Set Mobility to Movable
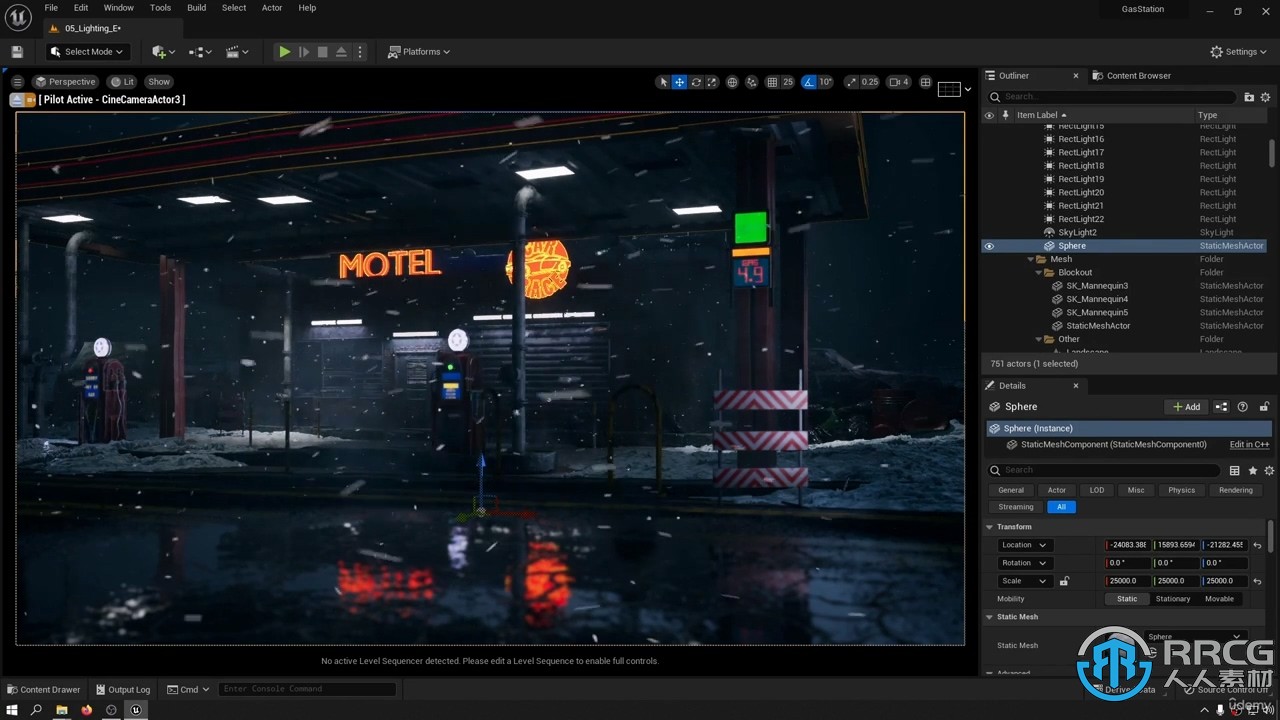This screenshot has width=1280, height=720. [x=1219, y=599]
